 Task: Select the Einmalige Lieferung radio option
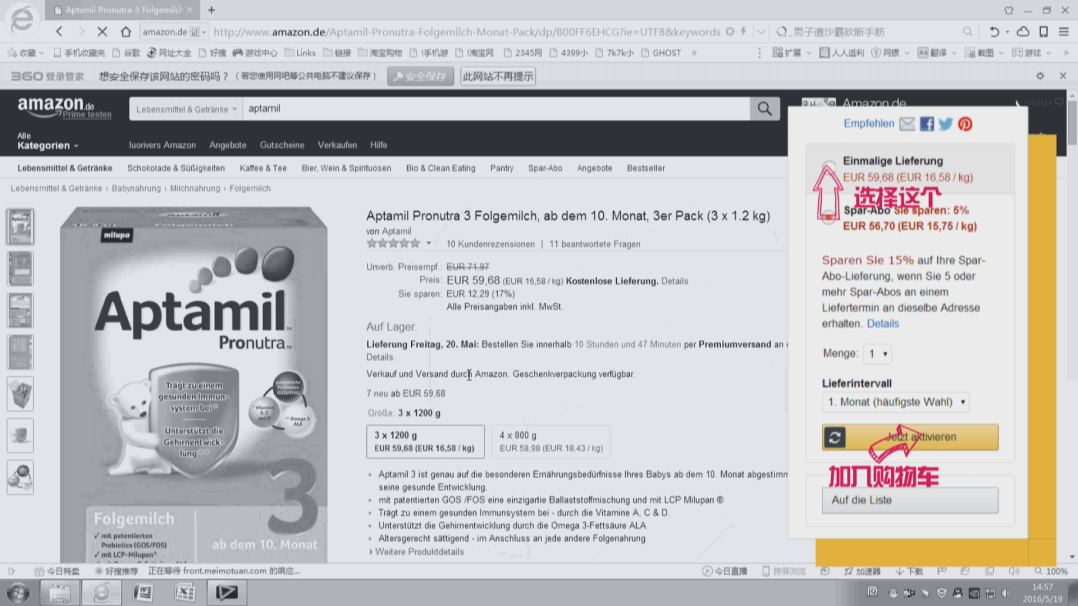click(829, 165)
